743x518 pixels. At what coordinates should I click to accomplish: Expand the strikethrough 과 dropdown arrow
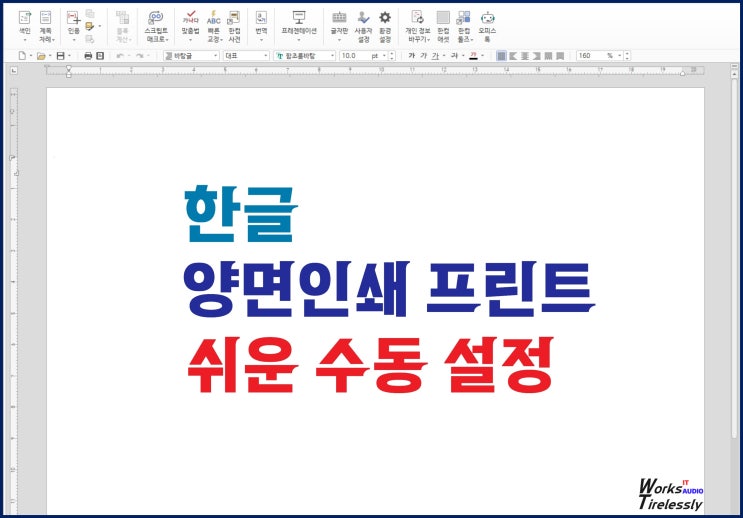tap(463, 56)
